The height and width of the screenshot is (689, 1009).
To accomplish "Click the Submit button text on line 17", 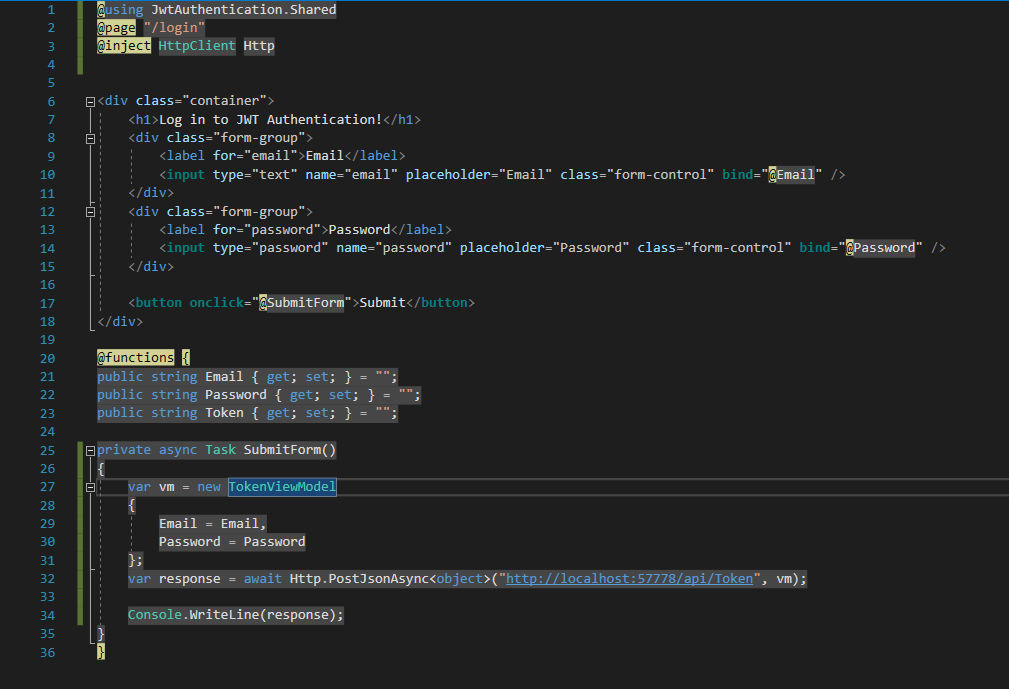I will tap(382, 302).
